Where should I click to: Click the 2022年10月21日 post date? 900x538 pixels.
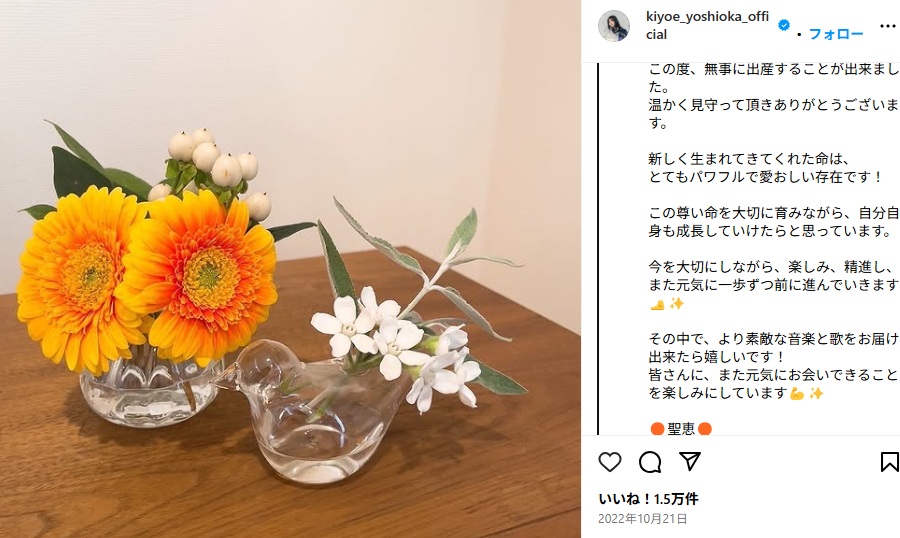(642, 518)
